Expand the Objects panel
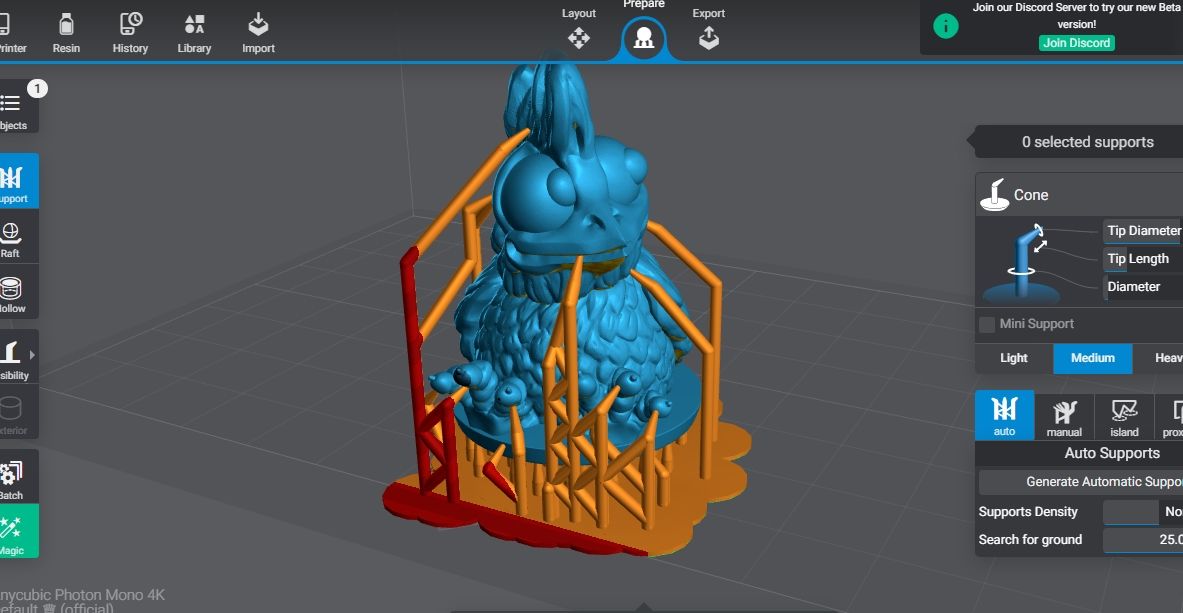1183x613 pixels. tap(14, 110)
